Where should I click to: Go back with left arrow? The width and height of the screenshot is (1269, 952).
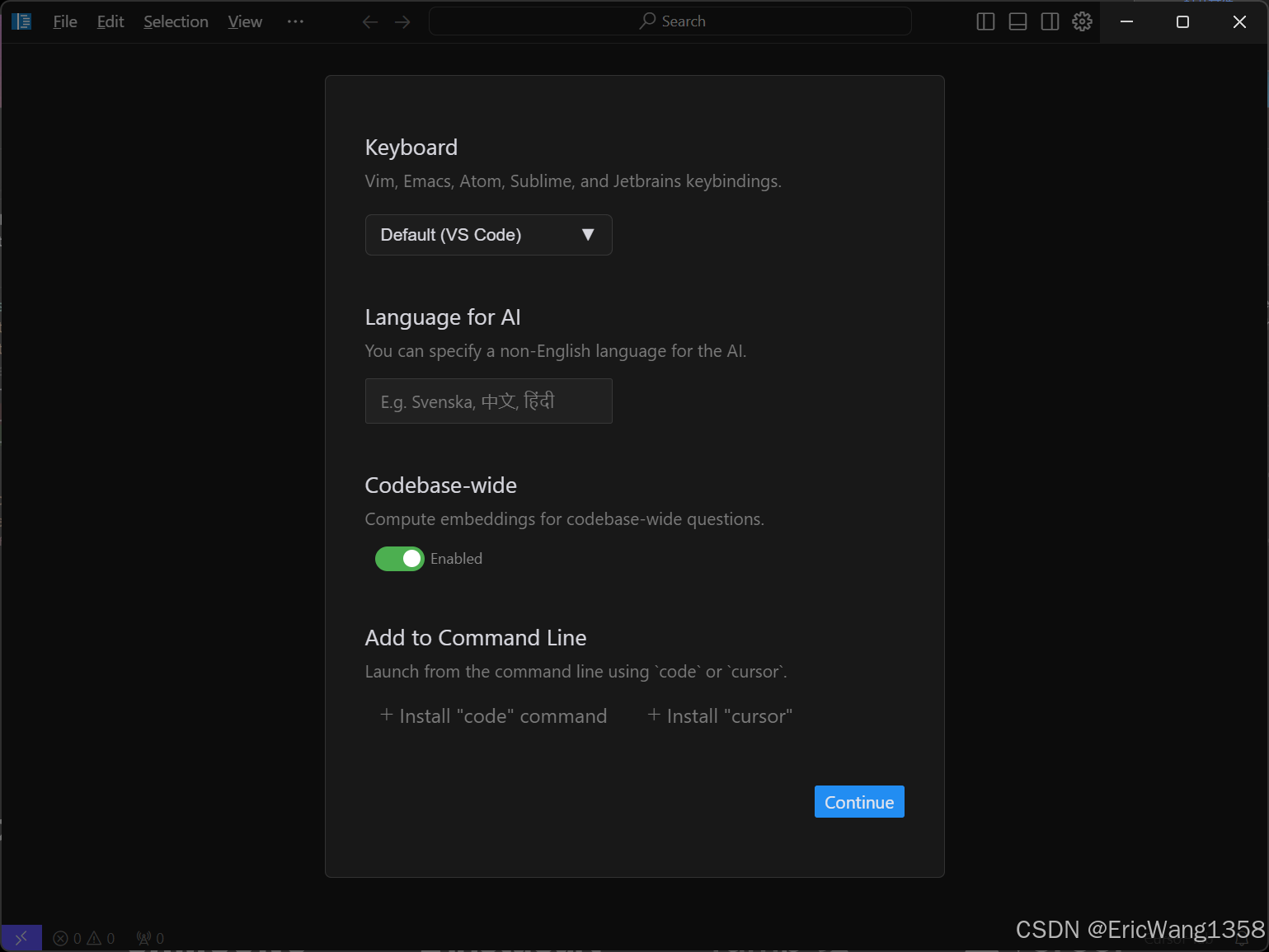[370, 21]
